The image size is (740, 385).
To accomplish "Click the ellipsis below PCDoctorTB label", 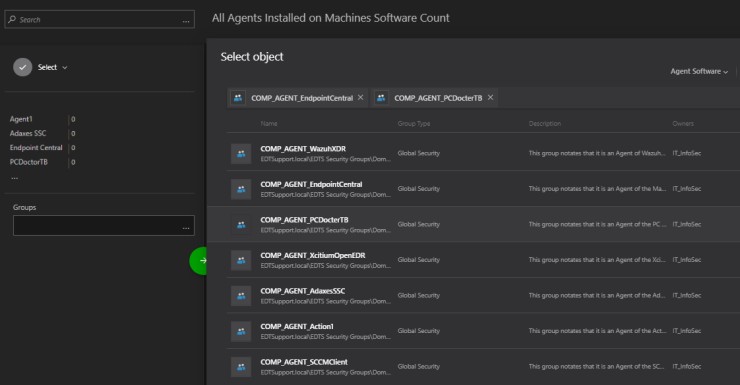I will pyautogui.click(x=15, y=178).
